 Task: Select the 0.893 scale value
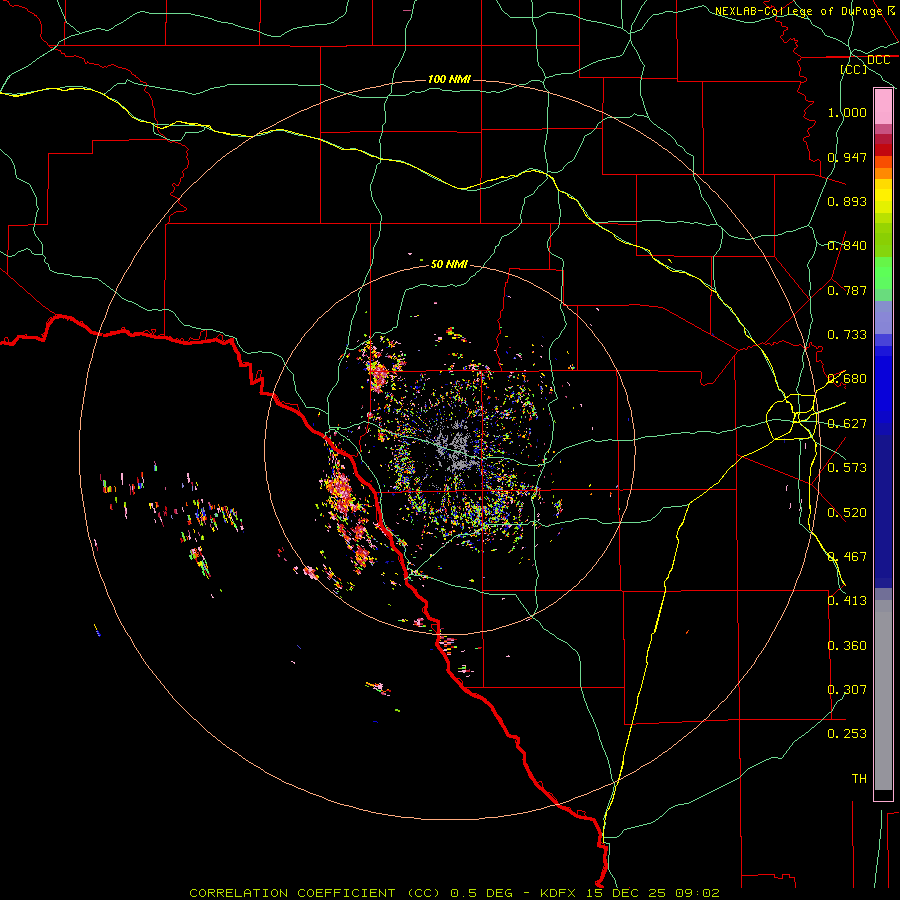click(847, 201)
